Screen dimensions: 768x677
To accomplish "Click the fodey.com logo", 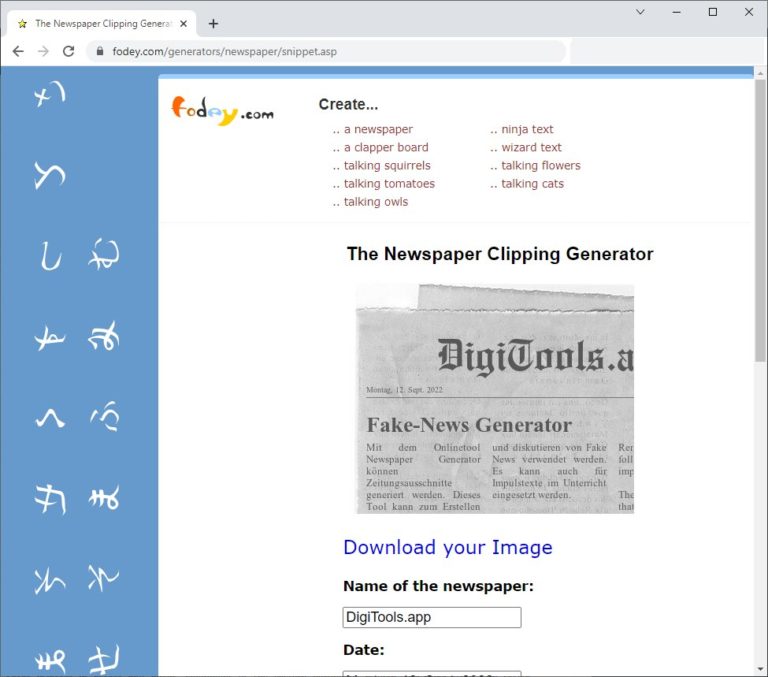I will coord(222,111).
